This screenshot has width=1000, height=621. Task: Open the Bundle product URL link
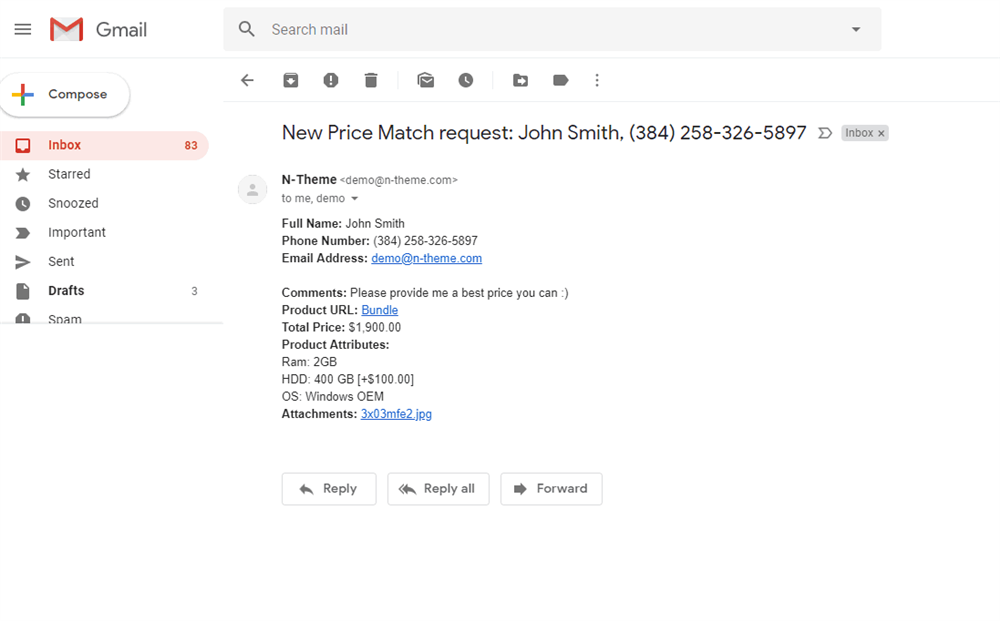379,310
